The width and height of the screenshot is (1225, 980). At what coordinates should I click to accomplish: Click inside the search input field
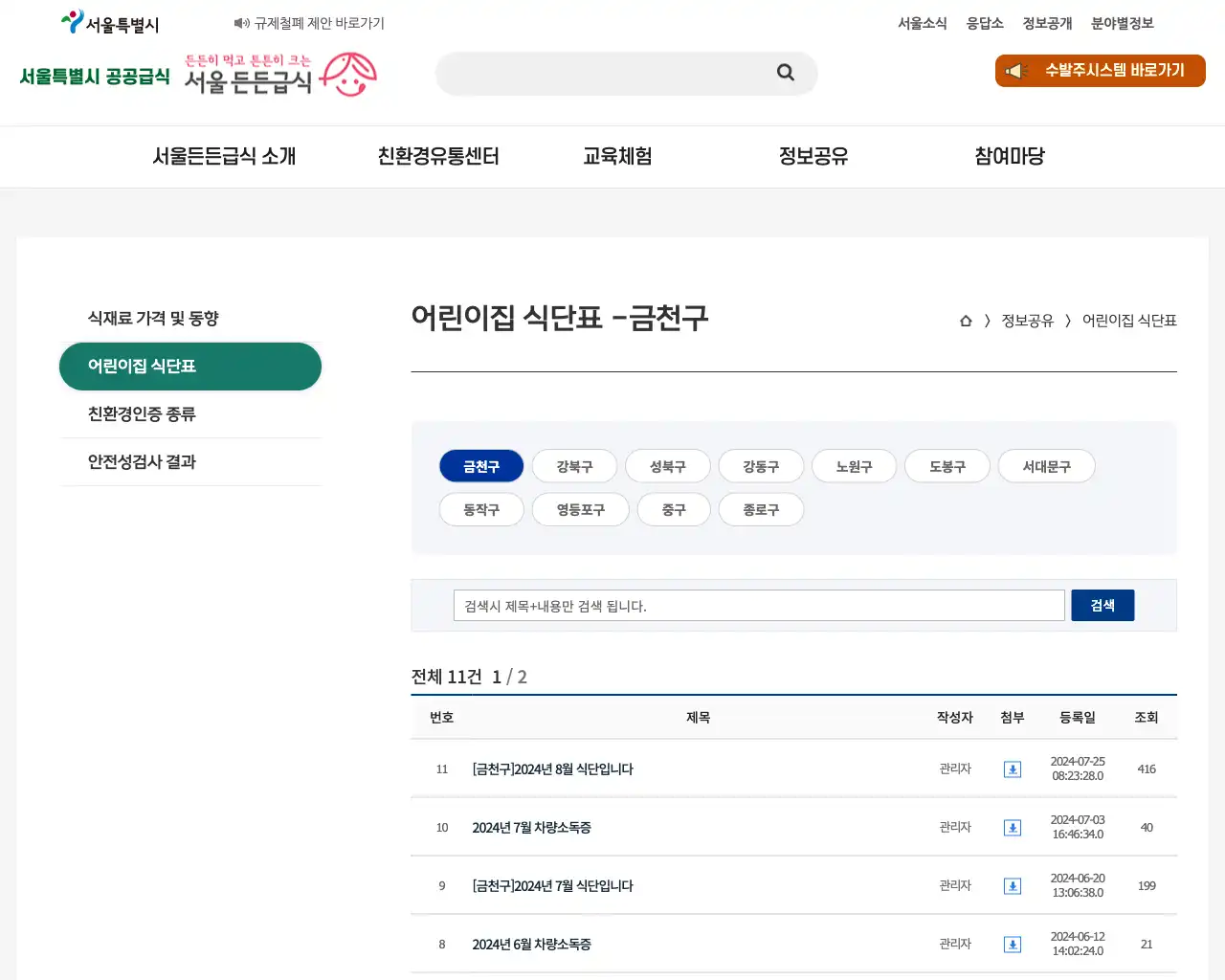pos(756,605)
